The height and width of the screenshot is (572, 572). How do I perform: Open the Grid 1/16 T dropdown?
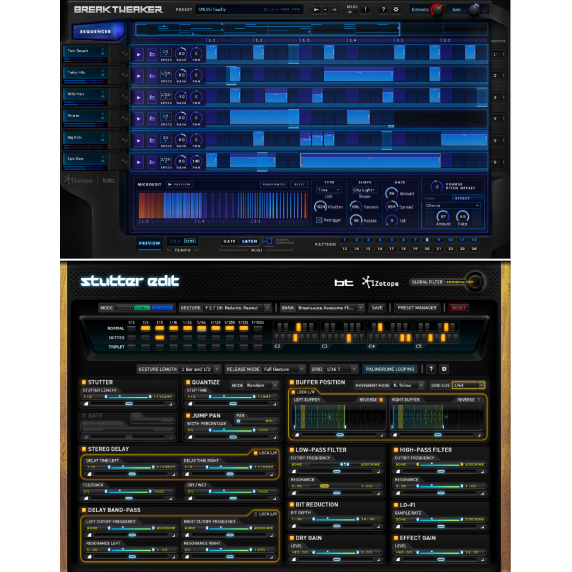point(341,369)
